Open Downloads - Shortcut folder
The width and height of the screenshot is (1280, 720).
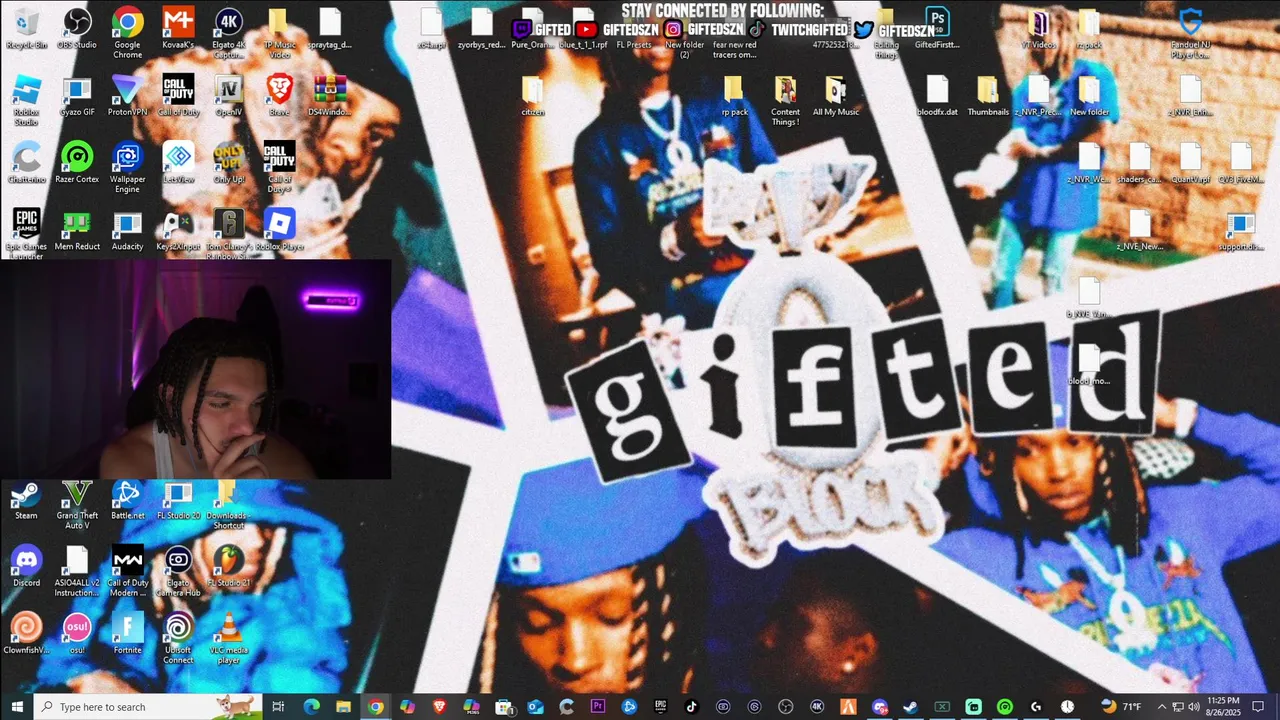(x=229, y=504)
